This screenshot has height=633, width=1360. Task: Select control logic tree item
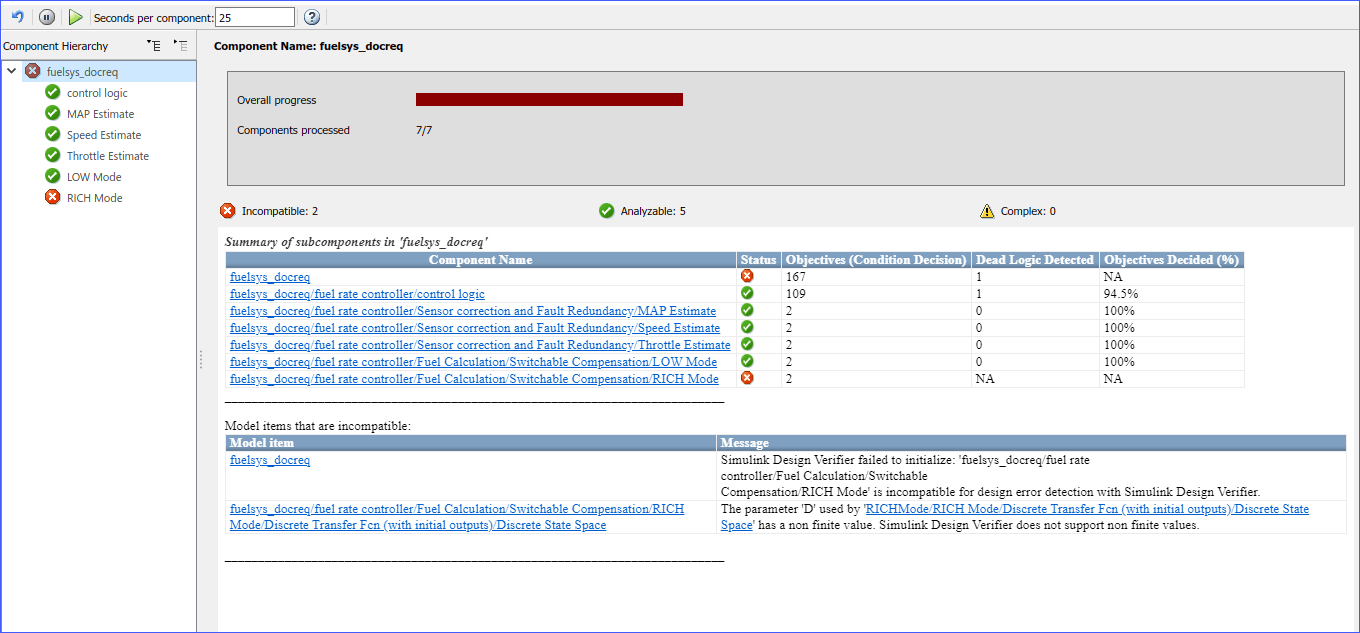point(97,93)
